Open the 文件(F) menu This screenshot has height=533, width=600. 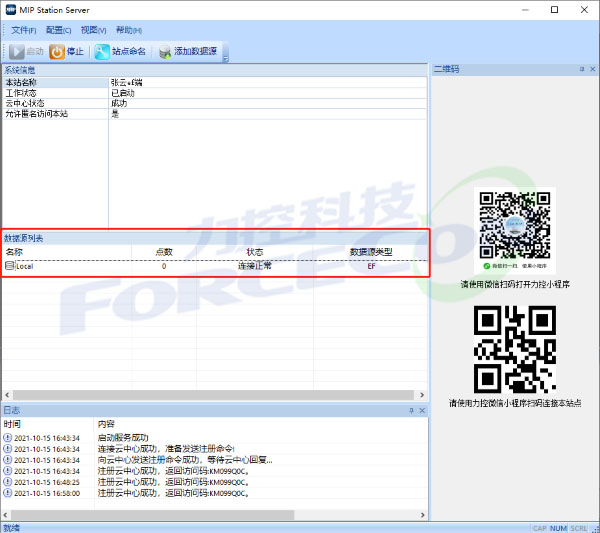click(x=23, y=30)
